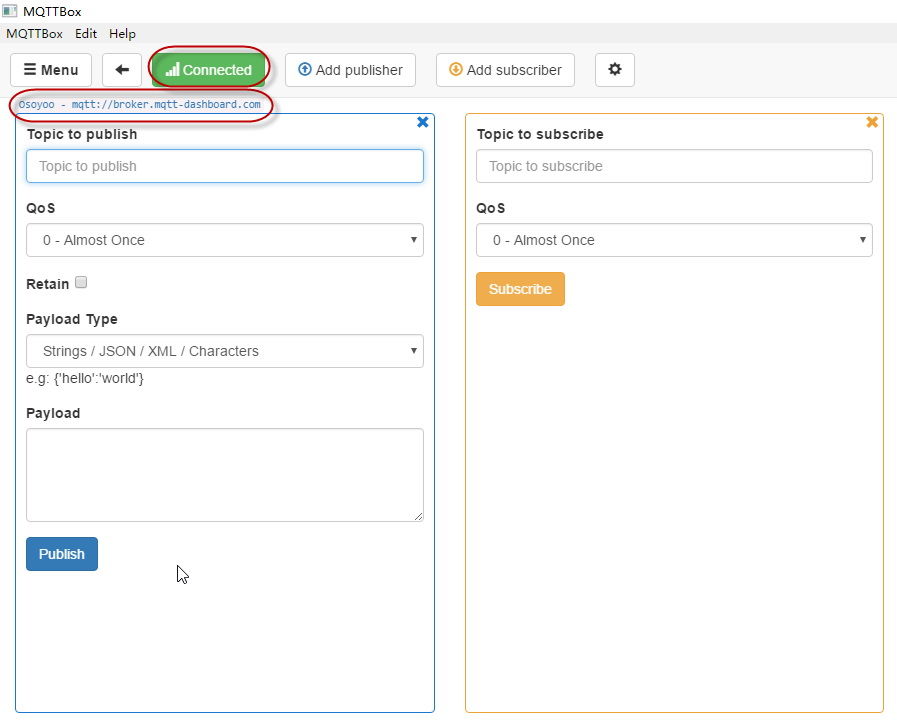This screenshot has height=724, width=897.
Task: Open the MQTTBox menu in menu bar
Action: pos(34,33)
